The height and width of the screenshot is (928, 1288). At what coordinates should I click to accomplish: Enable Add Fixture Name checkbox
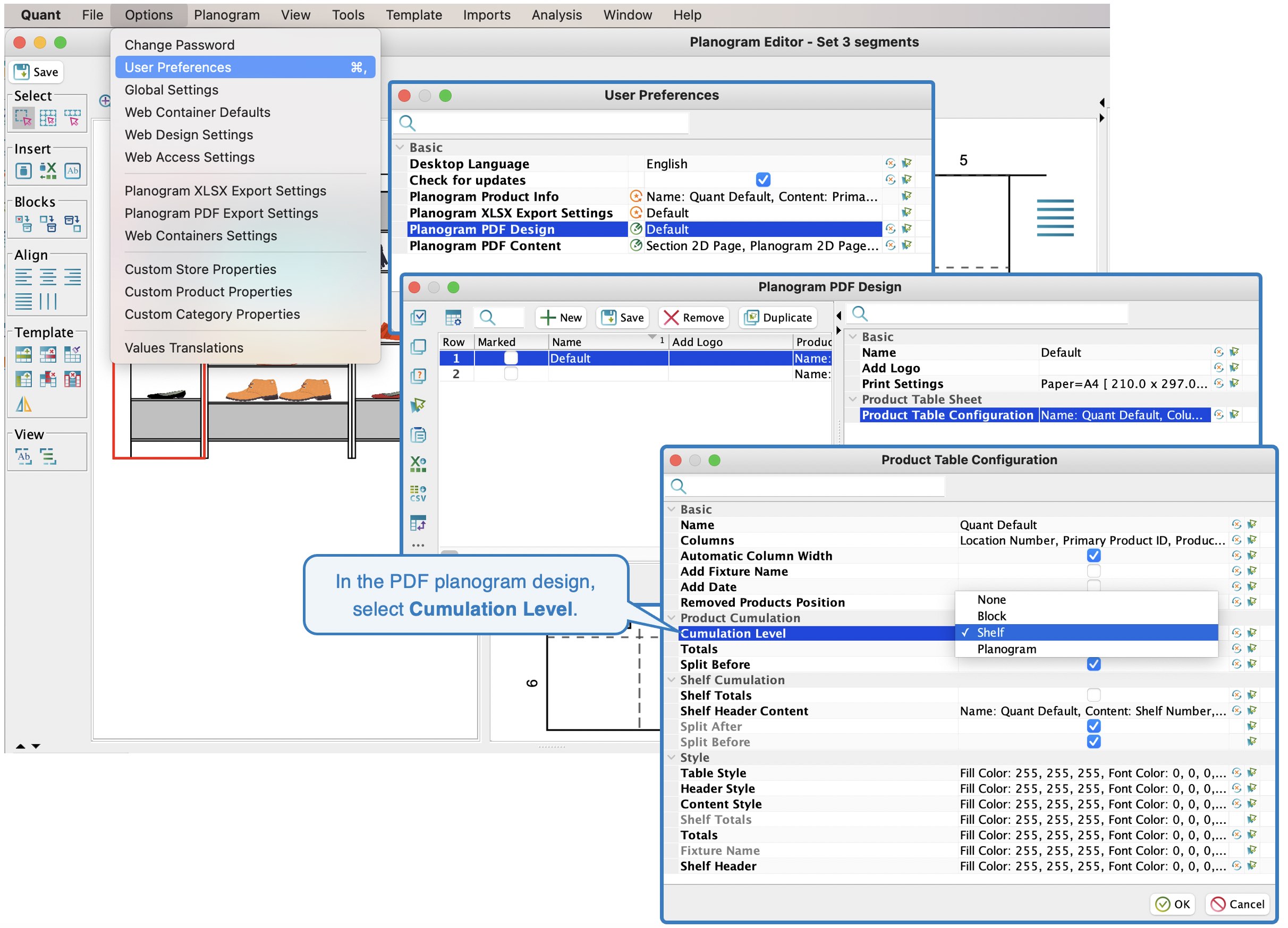[x=1094, y=571]
